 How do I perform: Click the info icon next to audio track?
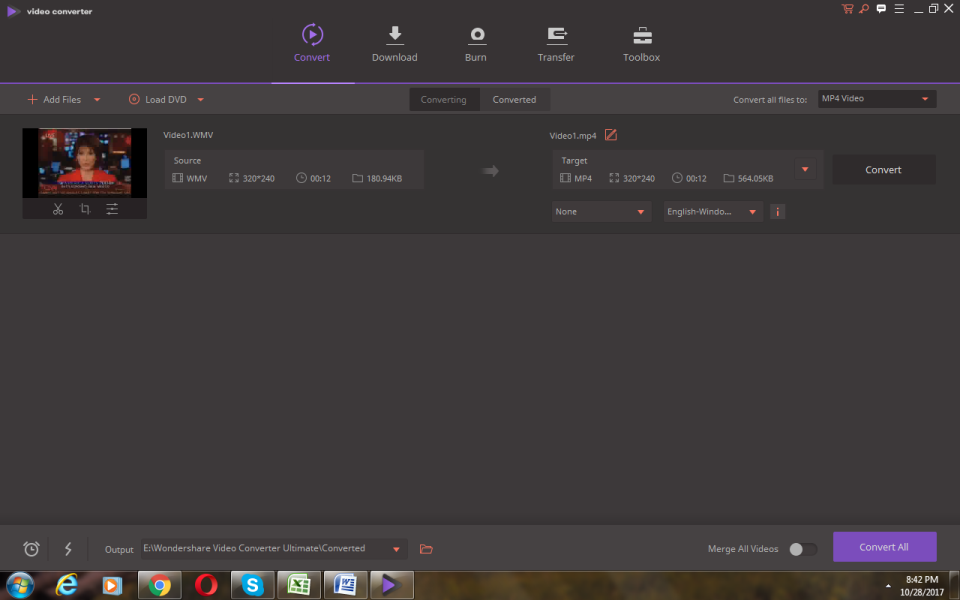[777, 212]
